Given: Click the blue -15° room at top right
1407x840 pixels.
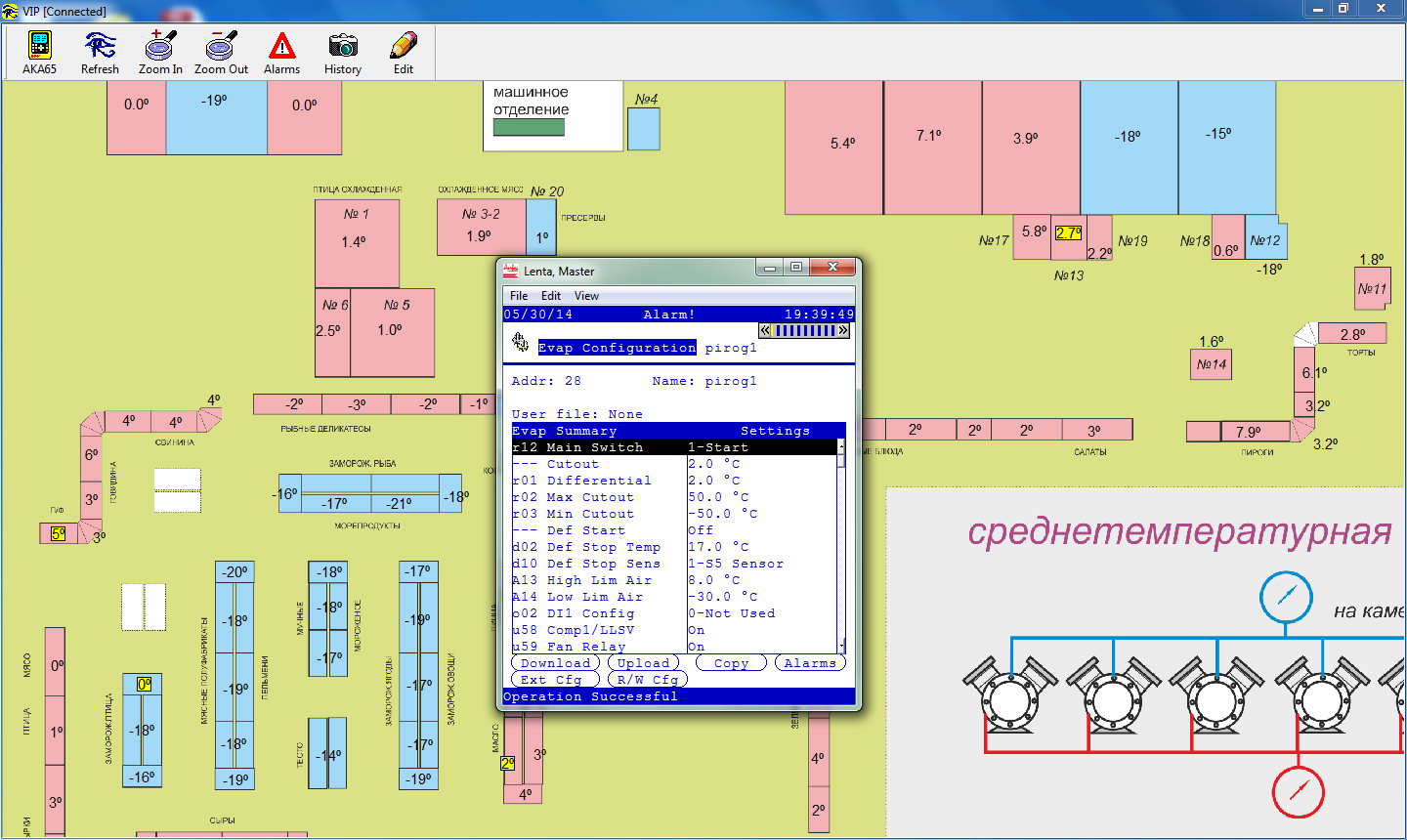Looking at the screenshot, I should coord(1227,147).
